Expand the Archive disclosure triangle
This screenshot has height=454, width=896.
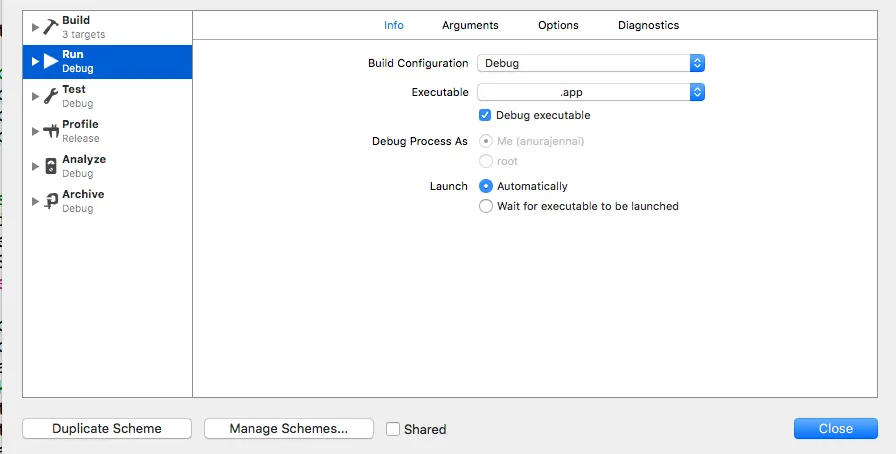pos(35,201)
